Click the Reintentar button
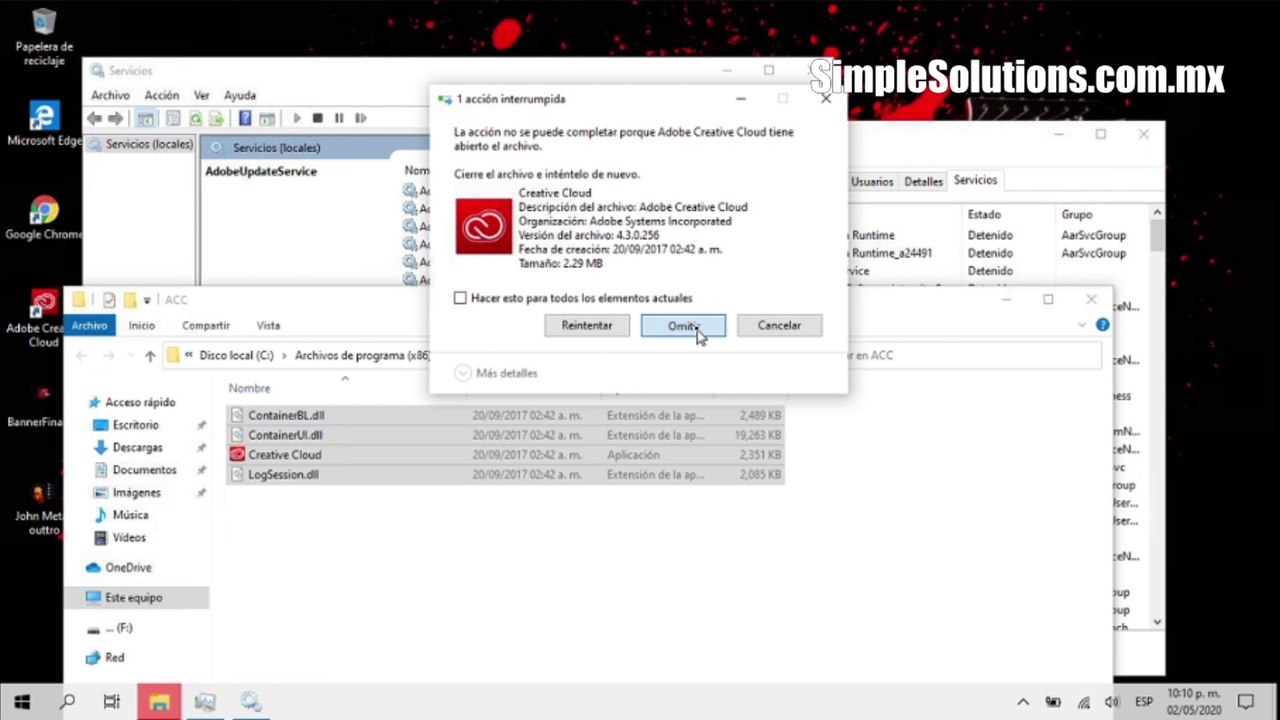The image size is (1280, 720). point(587,326)
